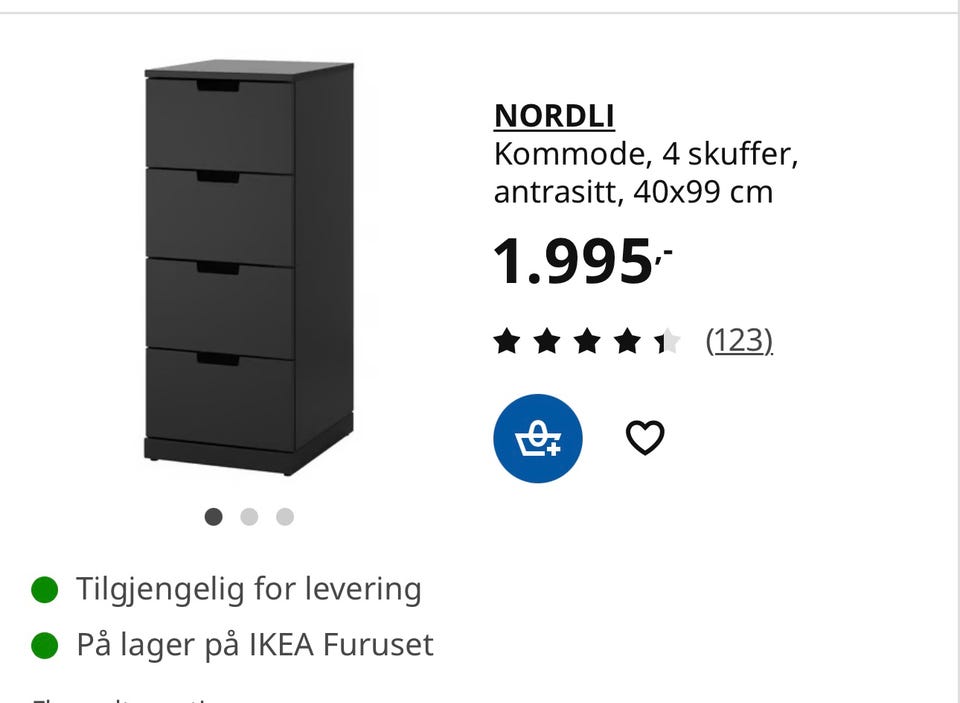The height and width of the screenshot is (703, 960).
Task: Click the middle third rating star
Action: (587, 342)
